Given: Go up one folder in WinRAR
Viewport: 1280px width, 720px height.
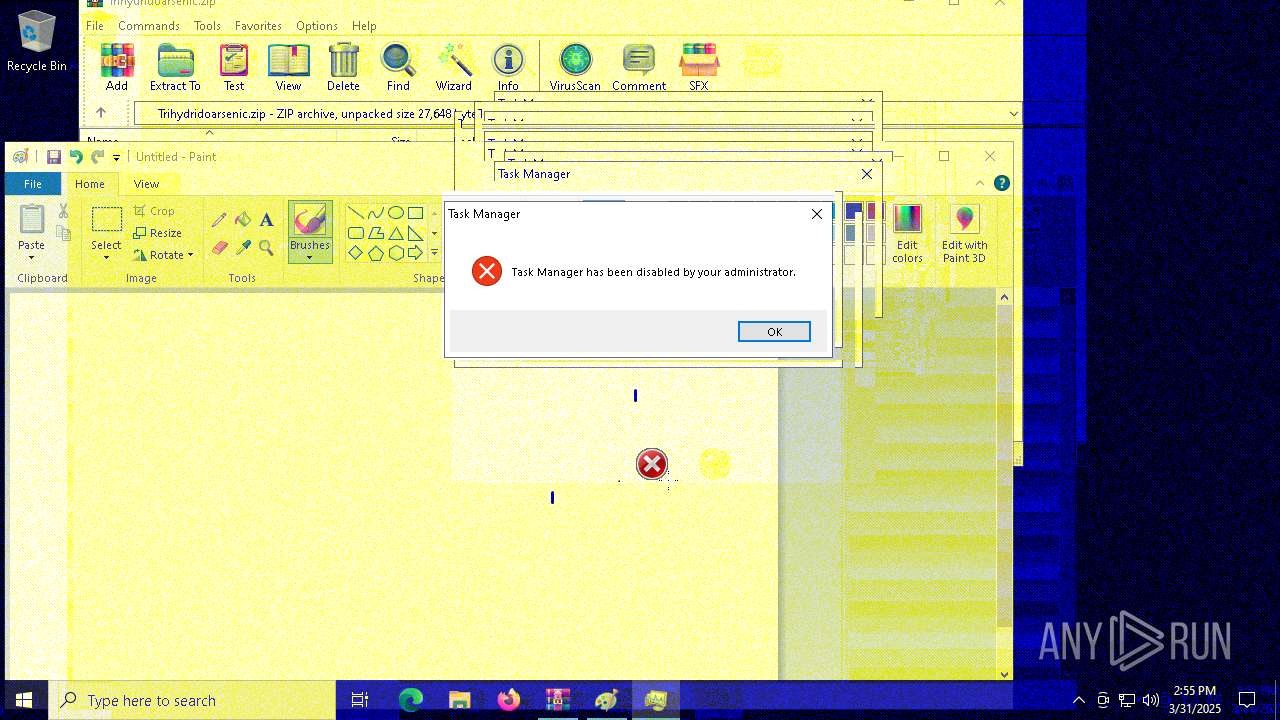Looking at the screenshot, I should click(x=100, y=113).
